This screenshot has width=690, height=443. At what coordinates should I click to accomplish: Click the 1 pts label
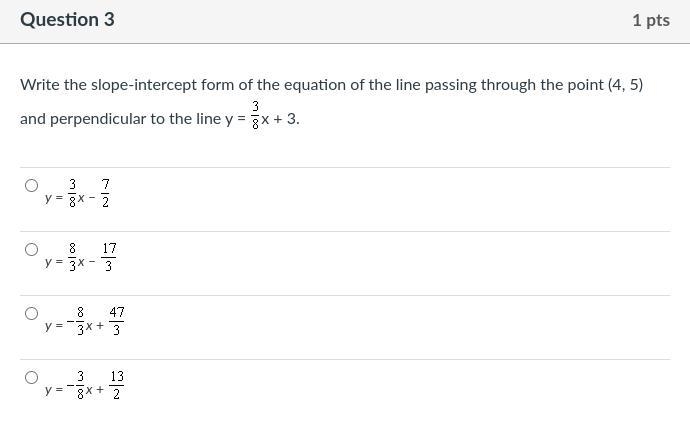(651, 20)
